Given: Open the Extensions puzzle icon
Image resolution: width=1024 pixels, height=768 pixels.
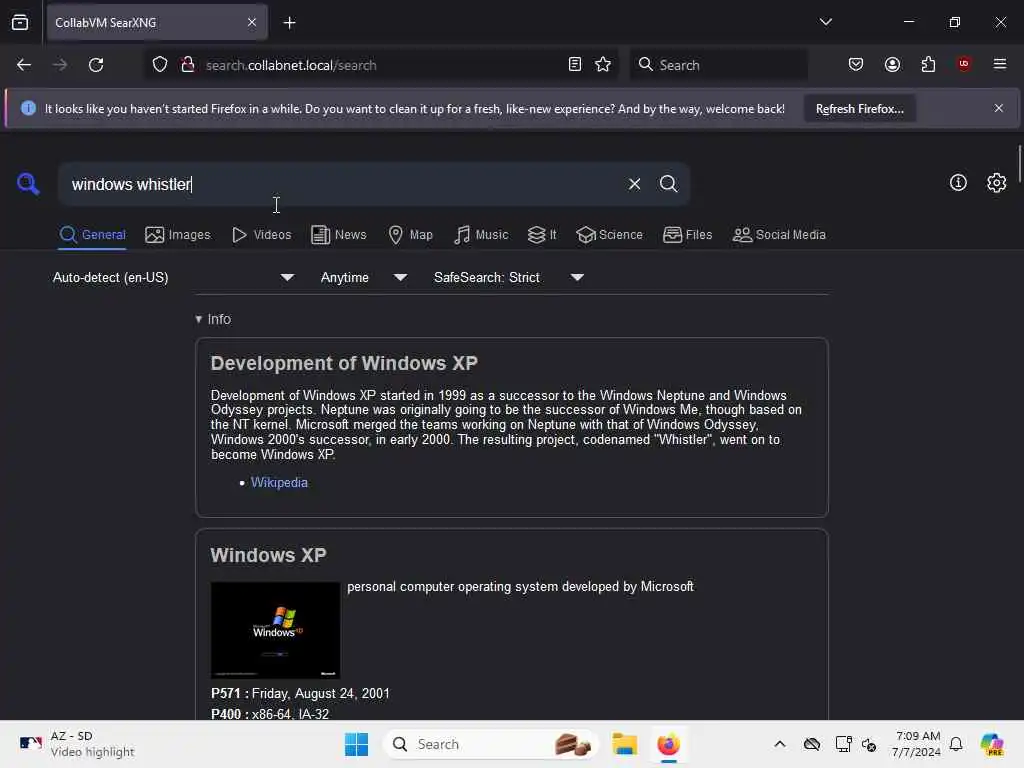Looking at the screenshot, I should click(x=928, y=65).
